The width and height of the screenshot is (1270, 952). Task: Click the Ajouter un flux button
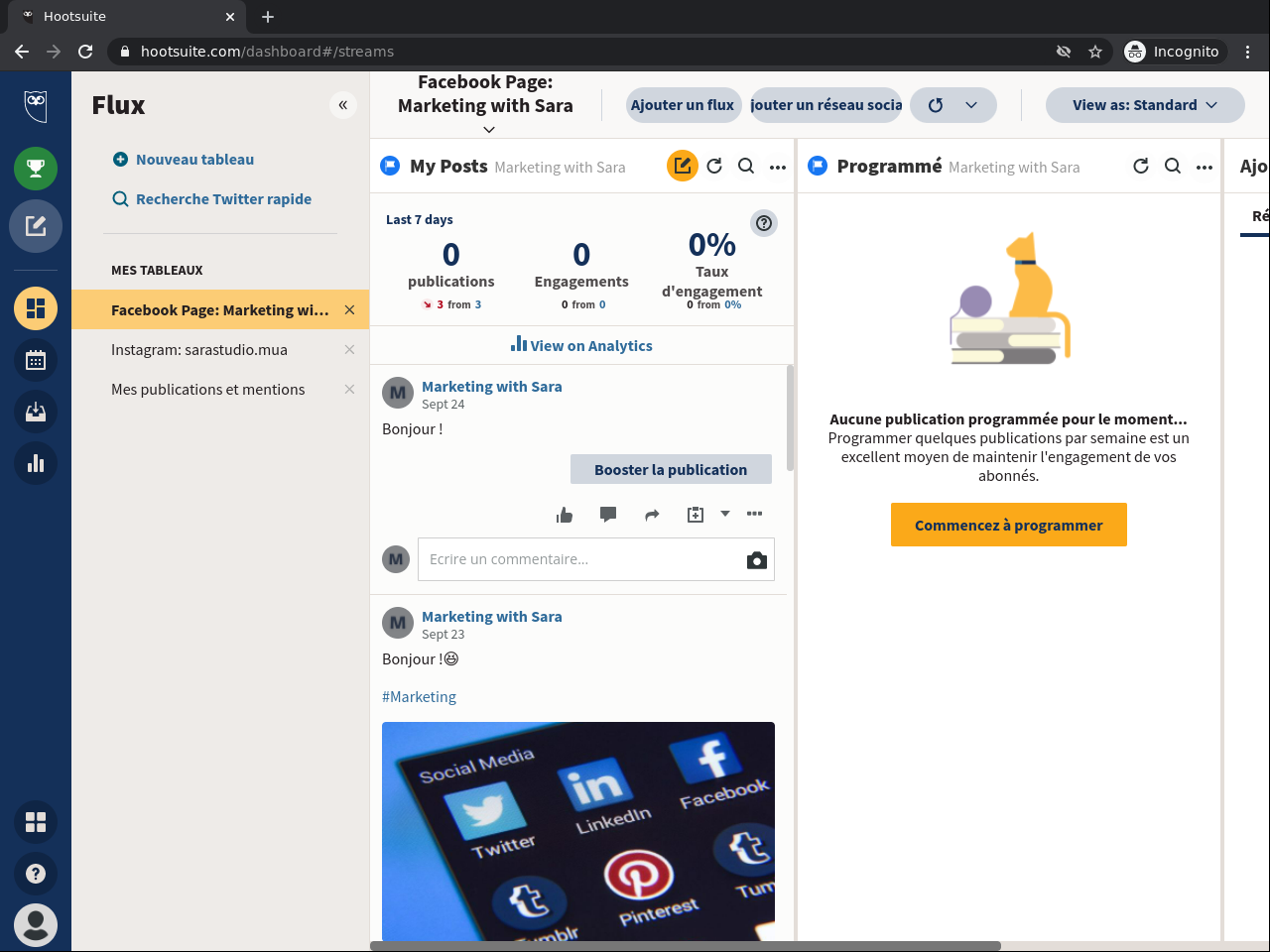coord(683,105)
